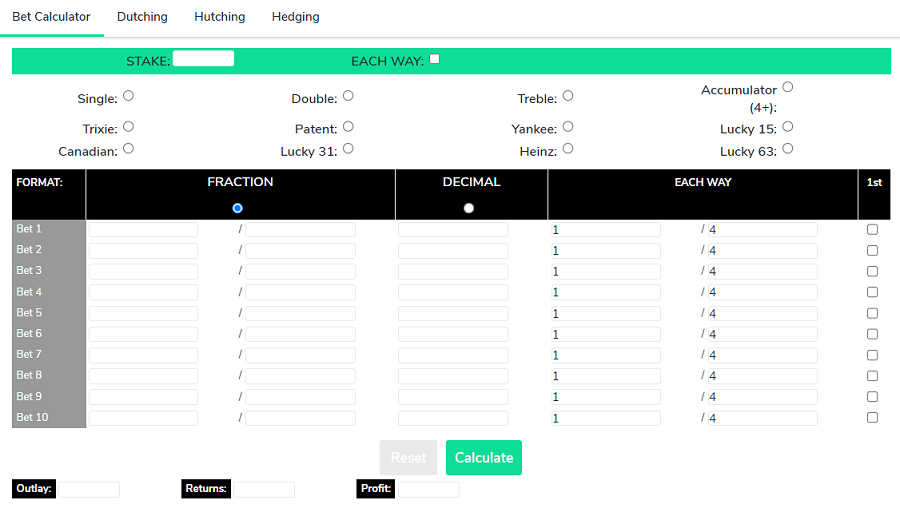The width and height of the screenshot is (900, 520).
Task: Click the Reset button
Action: (x=408, y=457)
